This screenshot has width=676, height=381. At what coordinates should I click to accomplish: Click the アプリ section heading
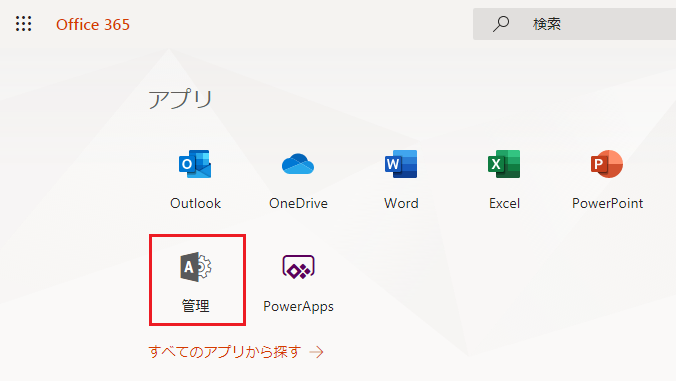click(180, 99)
